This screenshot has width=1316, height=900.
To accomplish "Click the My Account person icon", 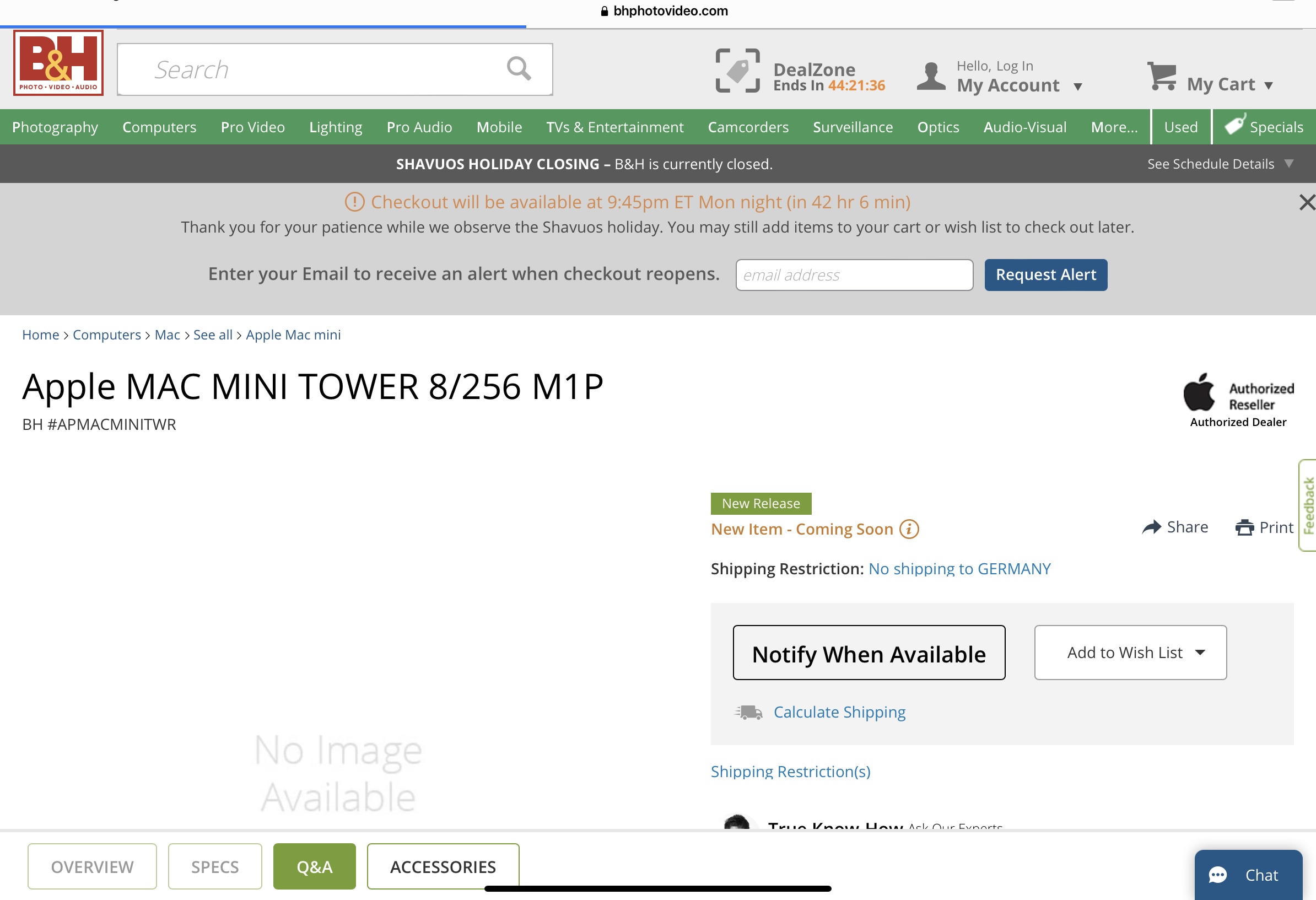I will [930, 77].
